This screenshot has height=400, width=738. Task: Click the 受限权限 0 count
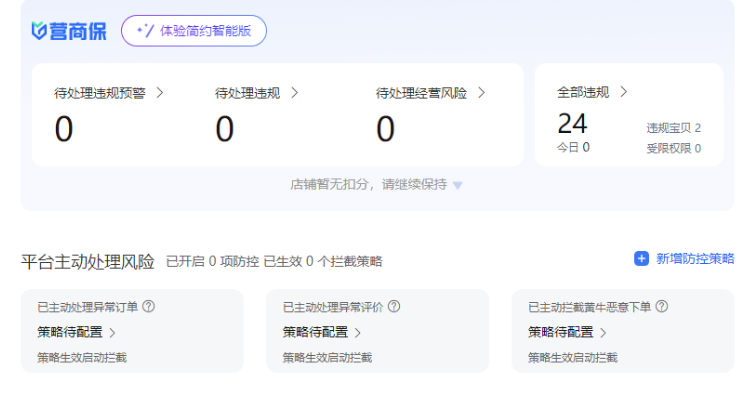673,148
